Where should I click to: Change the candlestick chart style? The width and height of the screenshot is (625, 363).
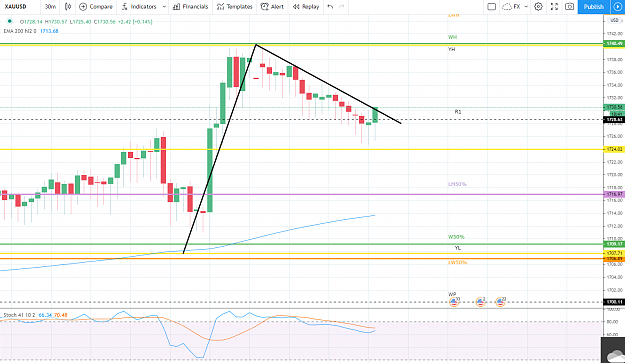point(68,7)
